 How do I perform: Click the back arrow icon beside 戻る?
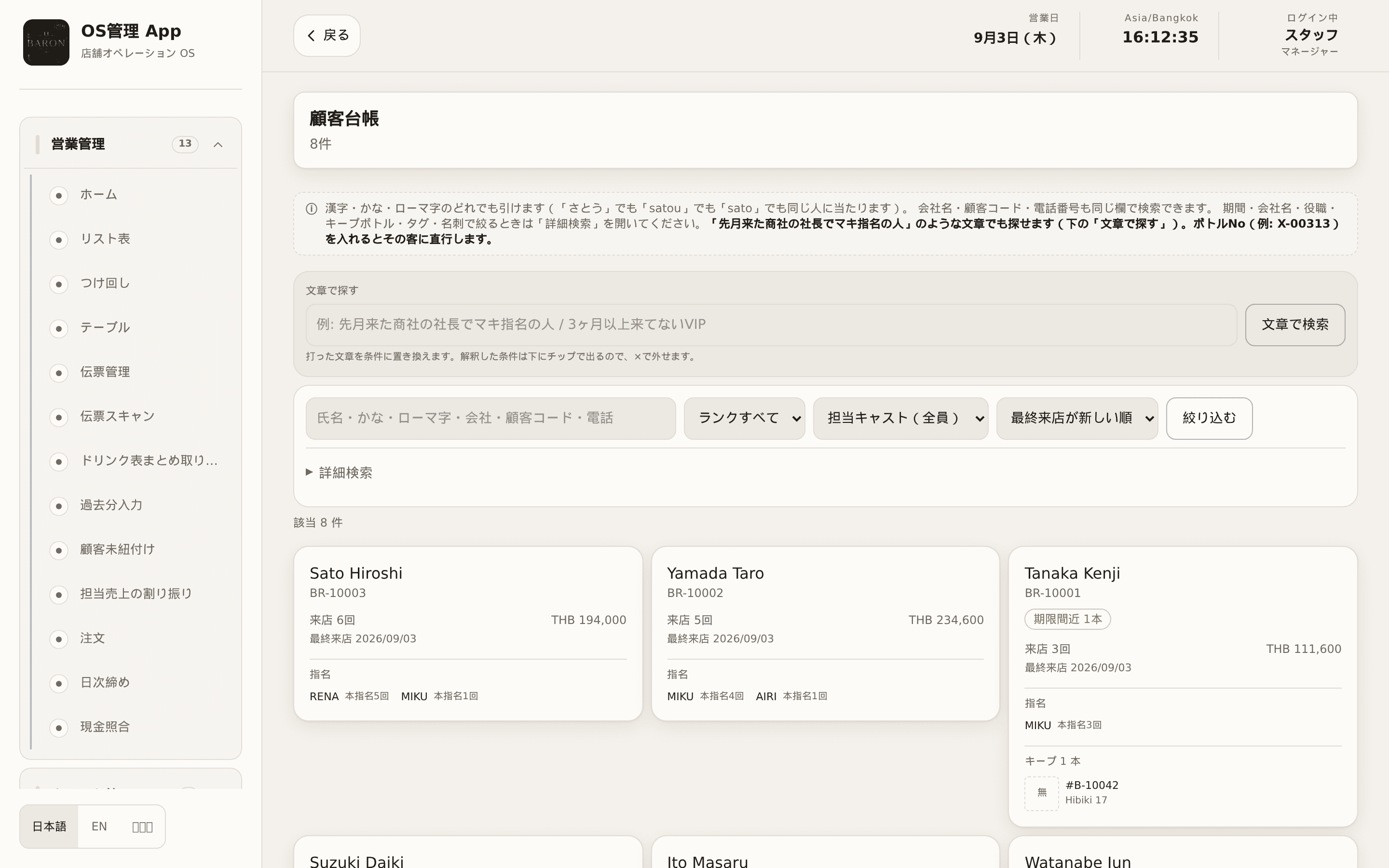click(x=311, y=36)
